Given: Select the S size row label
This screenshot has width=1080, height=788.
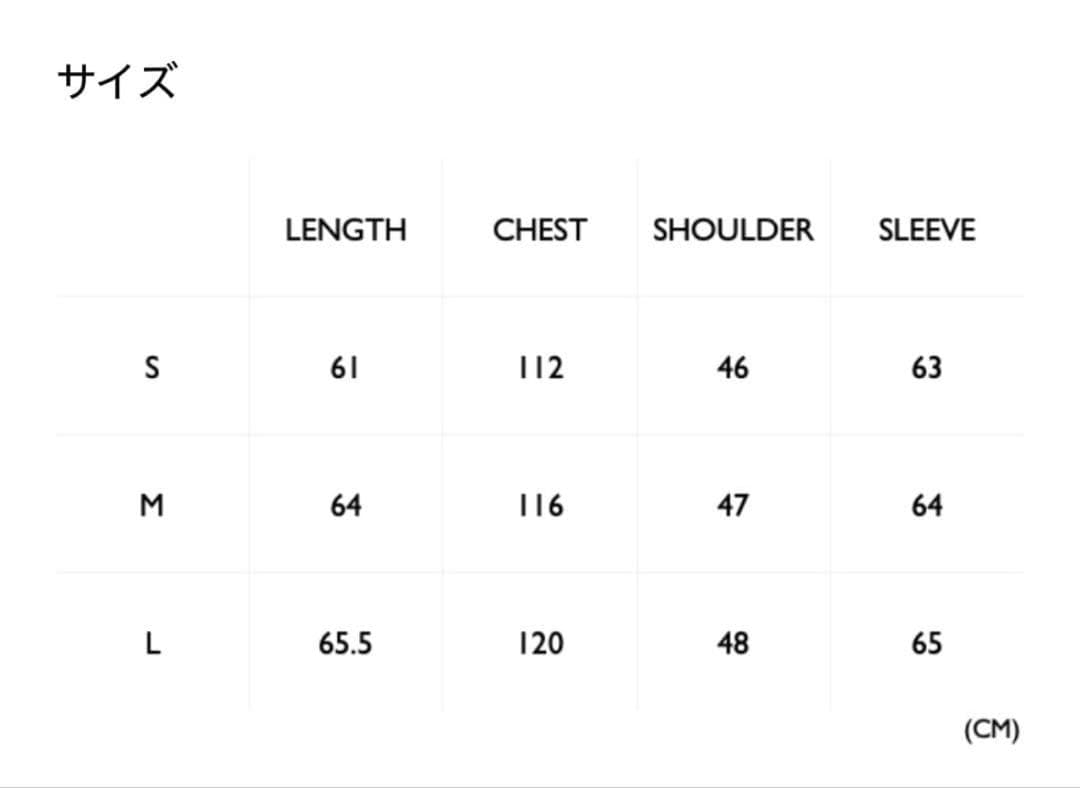Looking at the screenshot, I should pyautogui.click(x=152, y=368).
